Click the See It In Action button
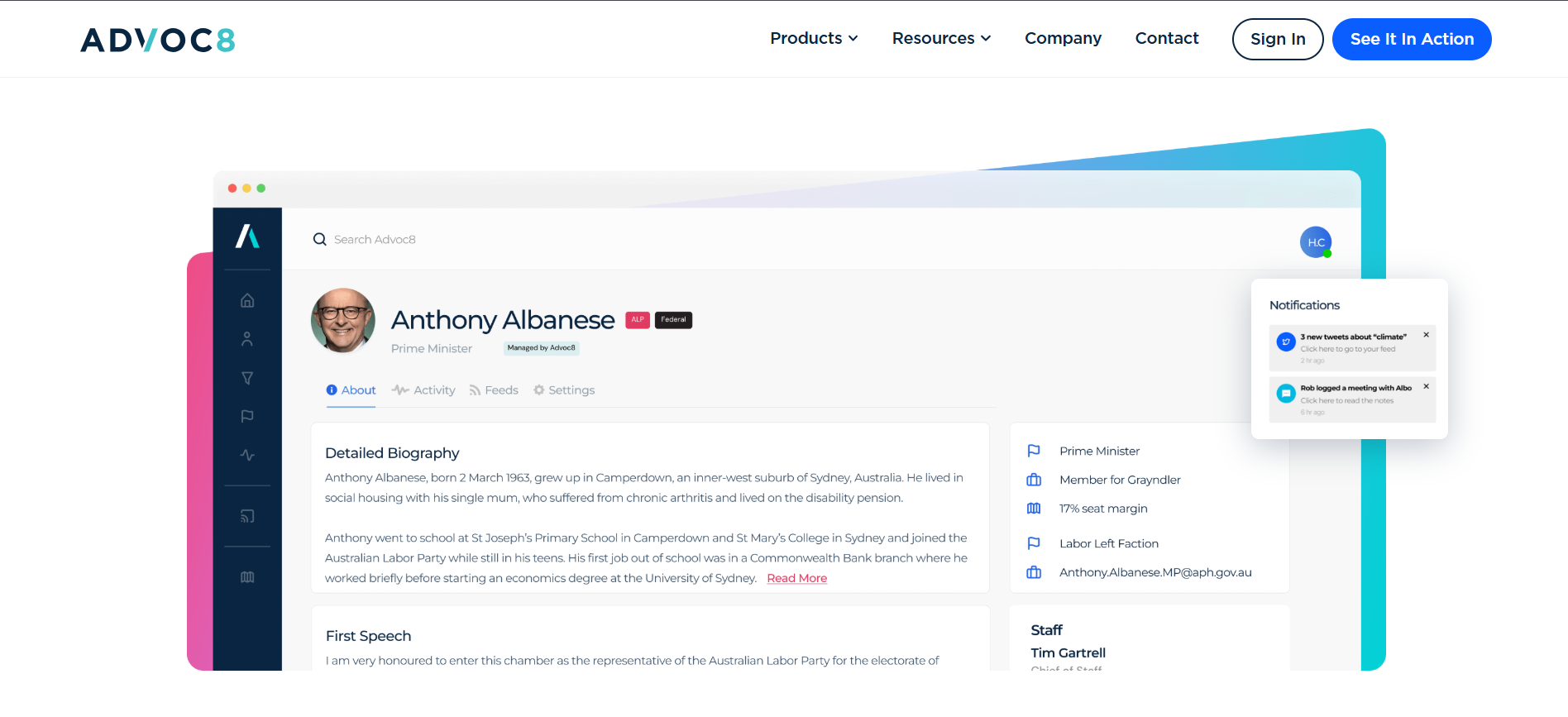The height and width of the screenshot is (717, 1568). [x=1412, y=39]
